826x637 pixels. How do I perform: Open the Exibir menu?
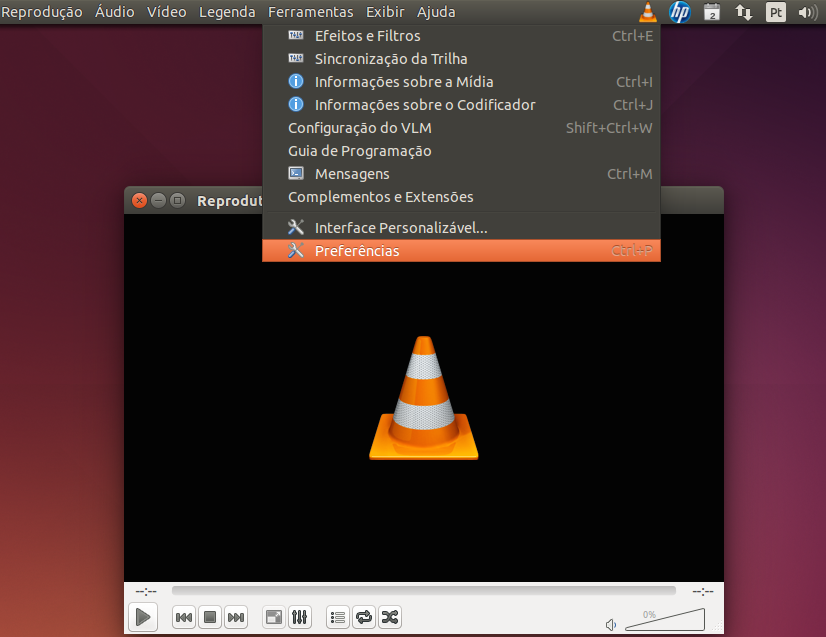pos(385,12)
